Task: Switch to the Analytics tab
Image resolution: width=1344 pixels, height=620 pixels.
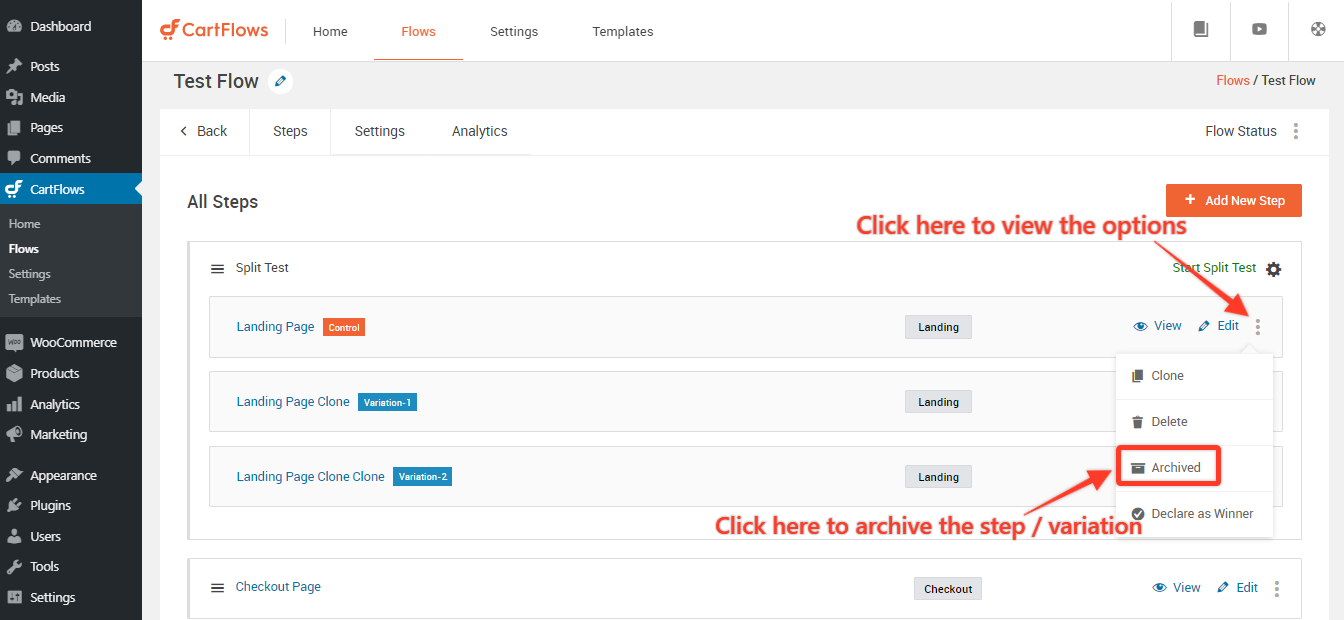Action: (x=479, y=131)
